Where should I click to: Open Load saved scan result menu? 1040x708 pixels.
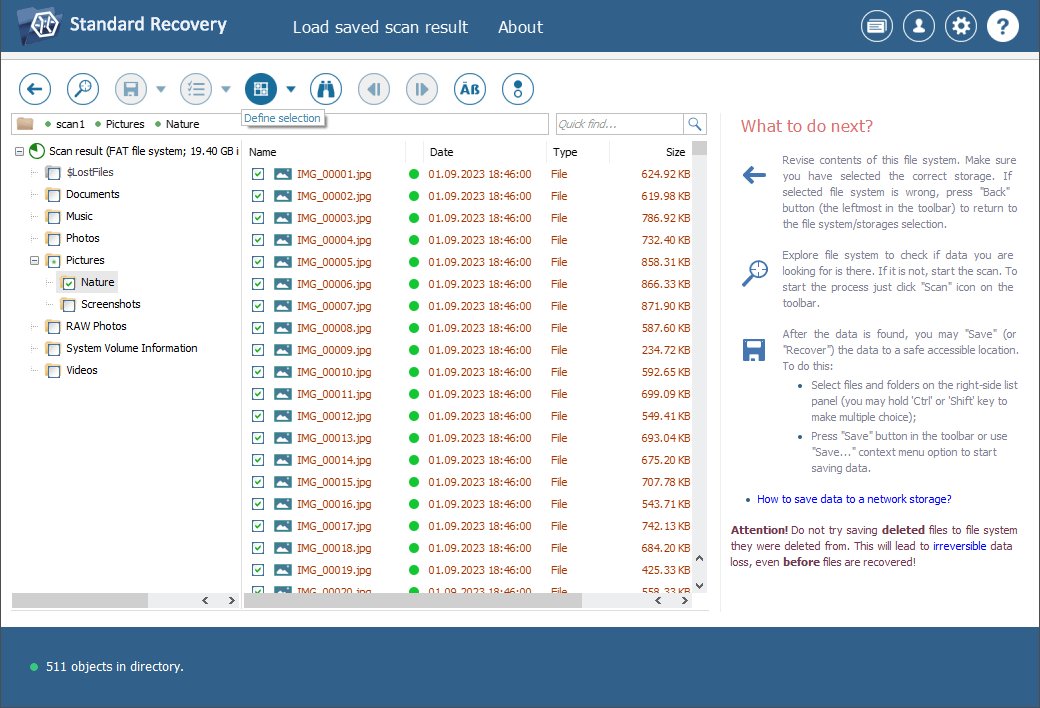pos(380,27)
